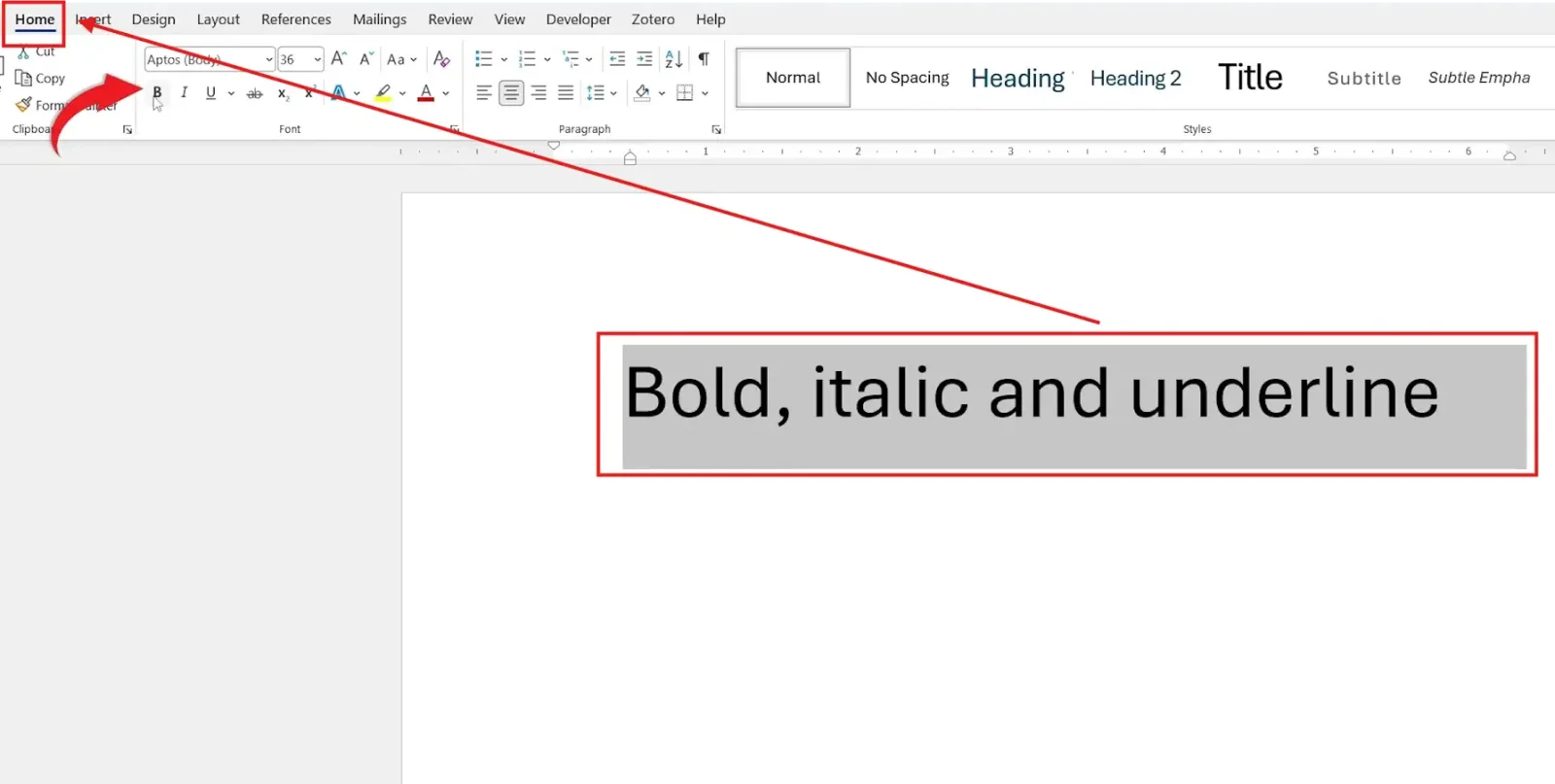Viewport: 1555px width, 784px height.
Task: Toggle Show/Hide paragraph marks
Action: (704, 59)
